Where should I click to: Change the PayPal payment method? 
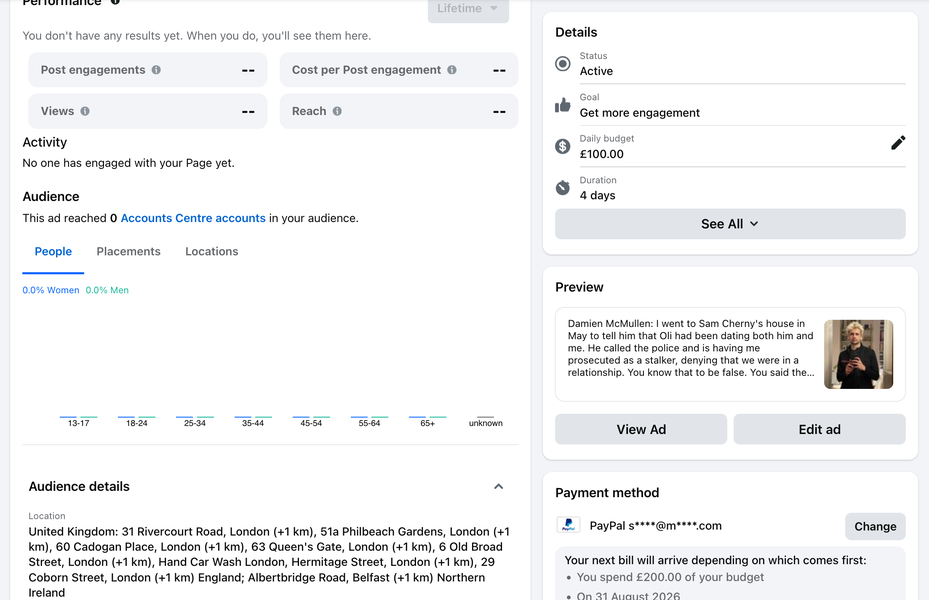[875, 527]
